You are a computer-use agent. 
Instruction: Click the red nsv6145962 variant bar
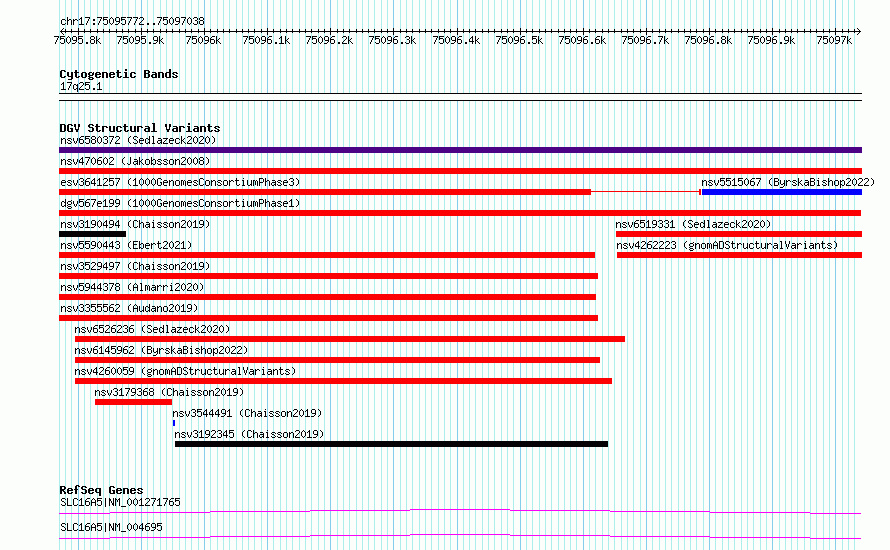[x=337, y=360]
